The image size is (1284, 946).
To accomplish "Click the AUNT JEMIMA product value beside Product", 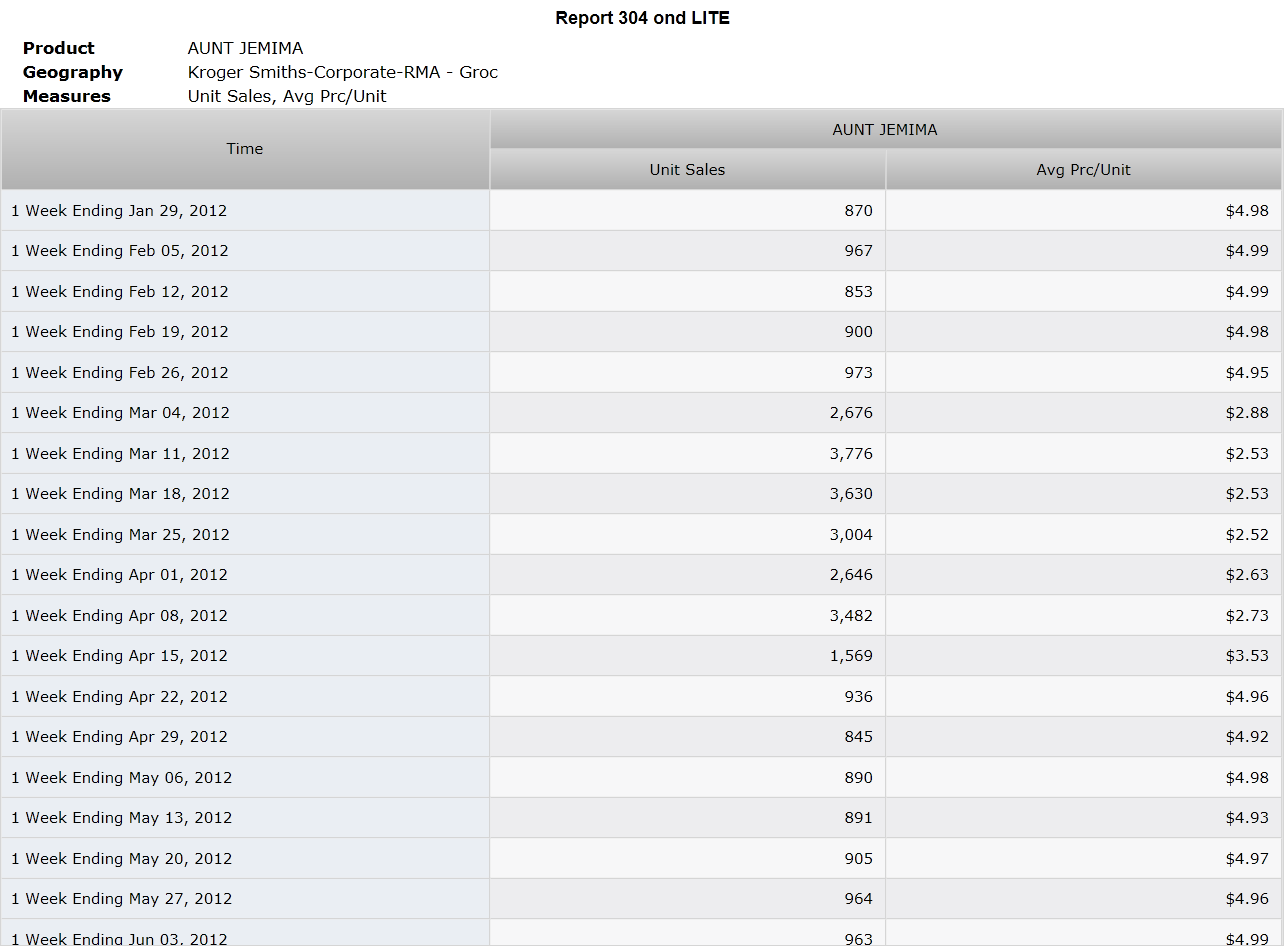I will point(245,48).
